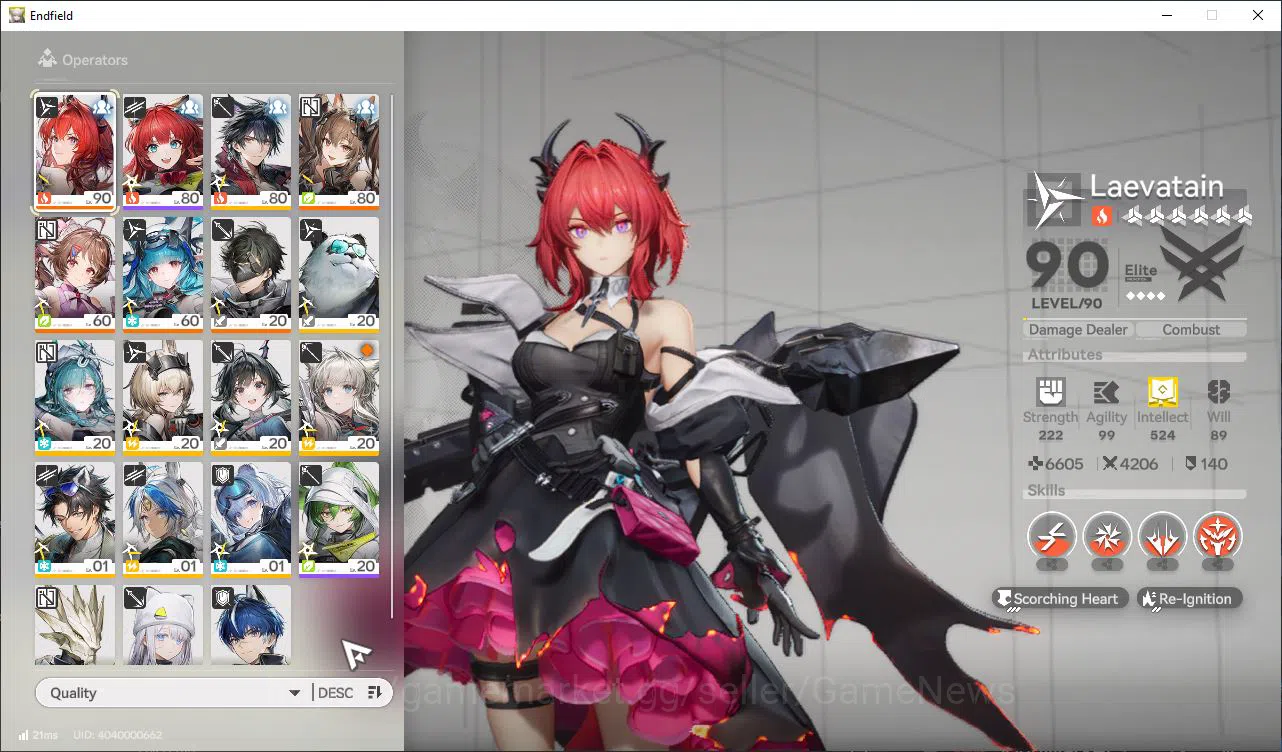Select the blue-haired goggles level 60 operator
Viewport: 1282px width, 752px height.
pyautogui.click(x=163, y=274)
